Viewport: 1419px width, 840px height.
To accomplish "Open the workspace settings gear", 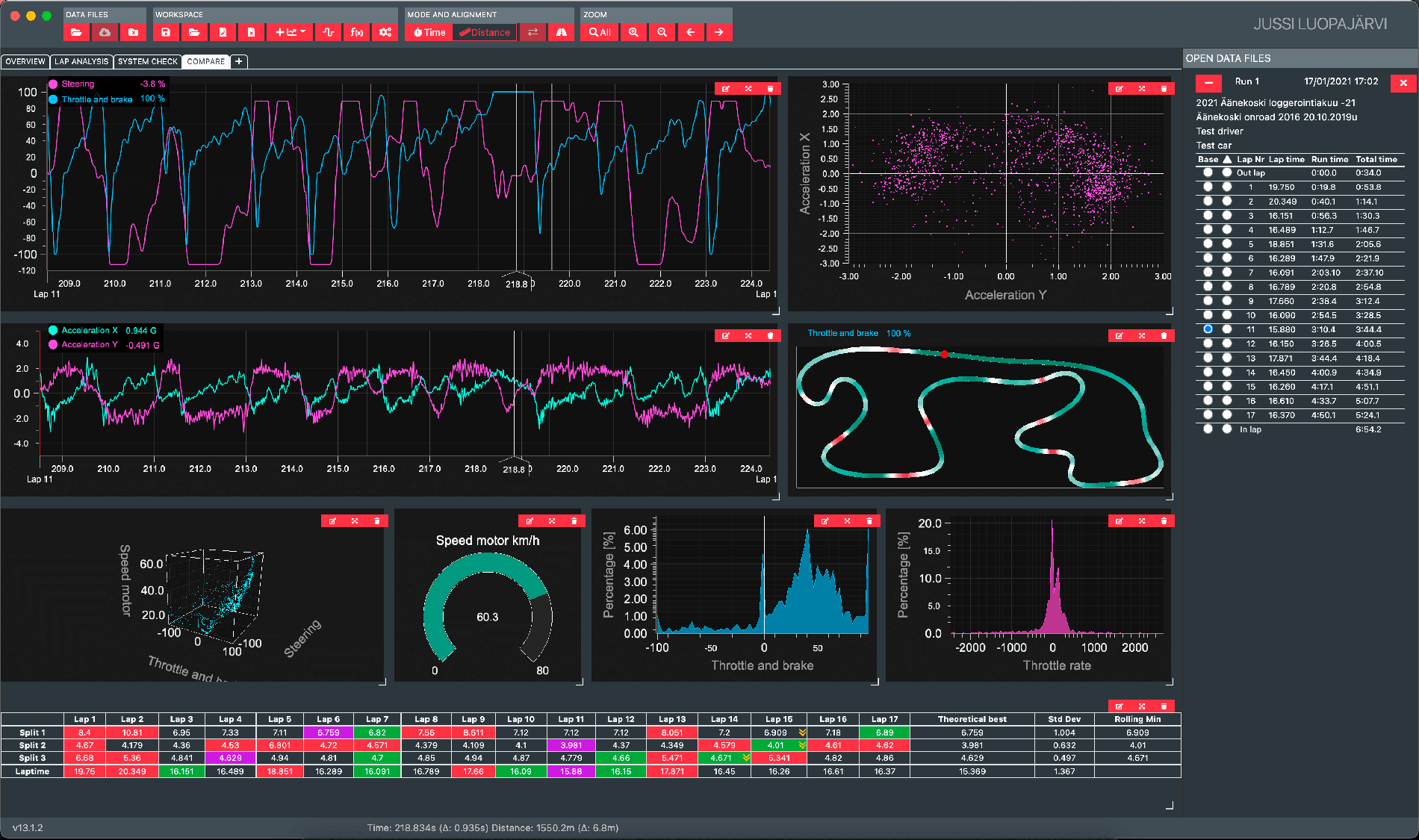I will point(385,32).
